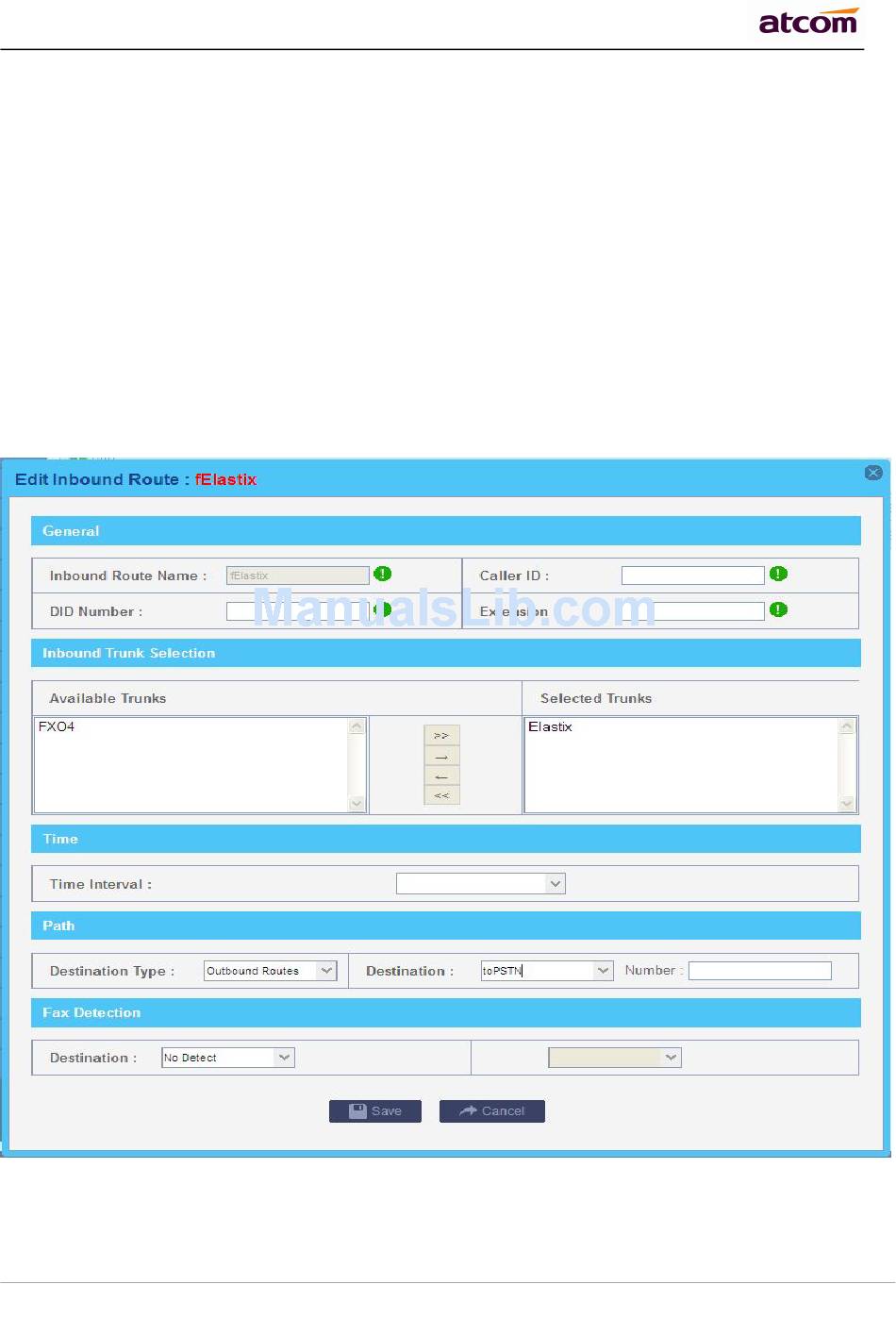Screen dimensions: 896x1318
Task: Select Elastix in Selected Trunks
Action: (551, 726)
